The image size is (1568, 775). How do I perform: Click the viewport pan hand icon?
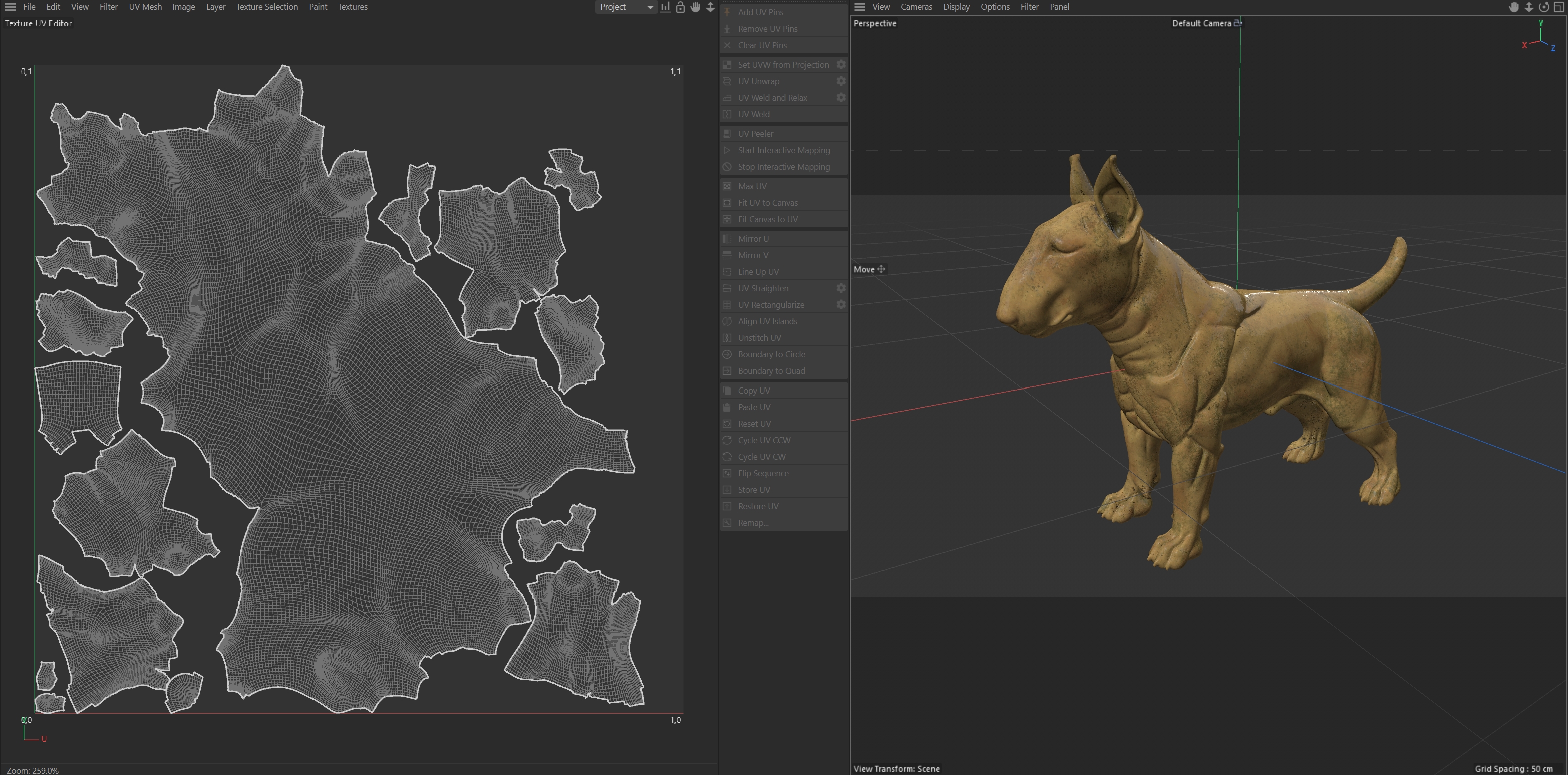[x=1514, y=7]
